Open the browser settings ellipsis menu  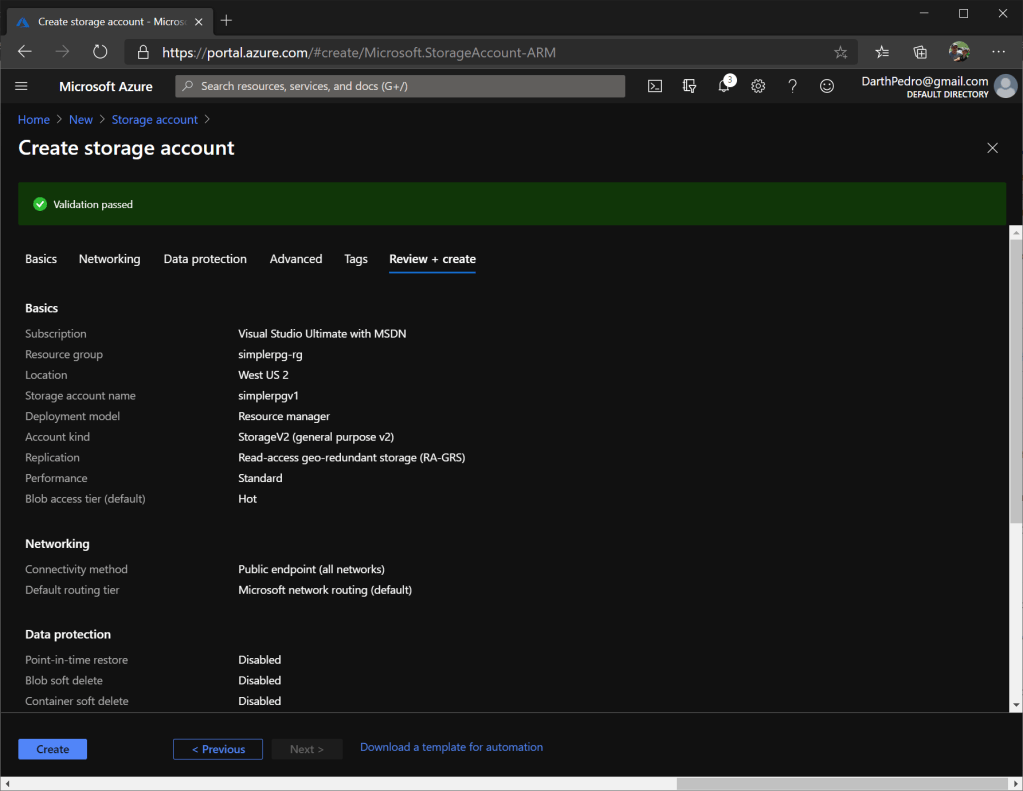[998, 52]
